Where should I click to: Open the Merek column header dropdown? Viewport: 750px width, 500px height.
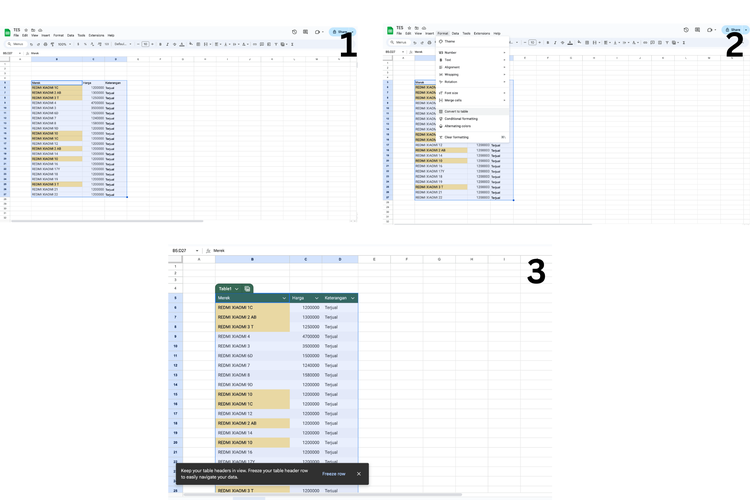coord(283,298)
